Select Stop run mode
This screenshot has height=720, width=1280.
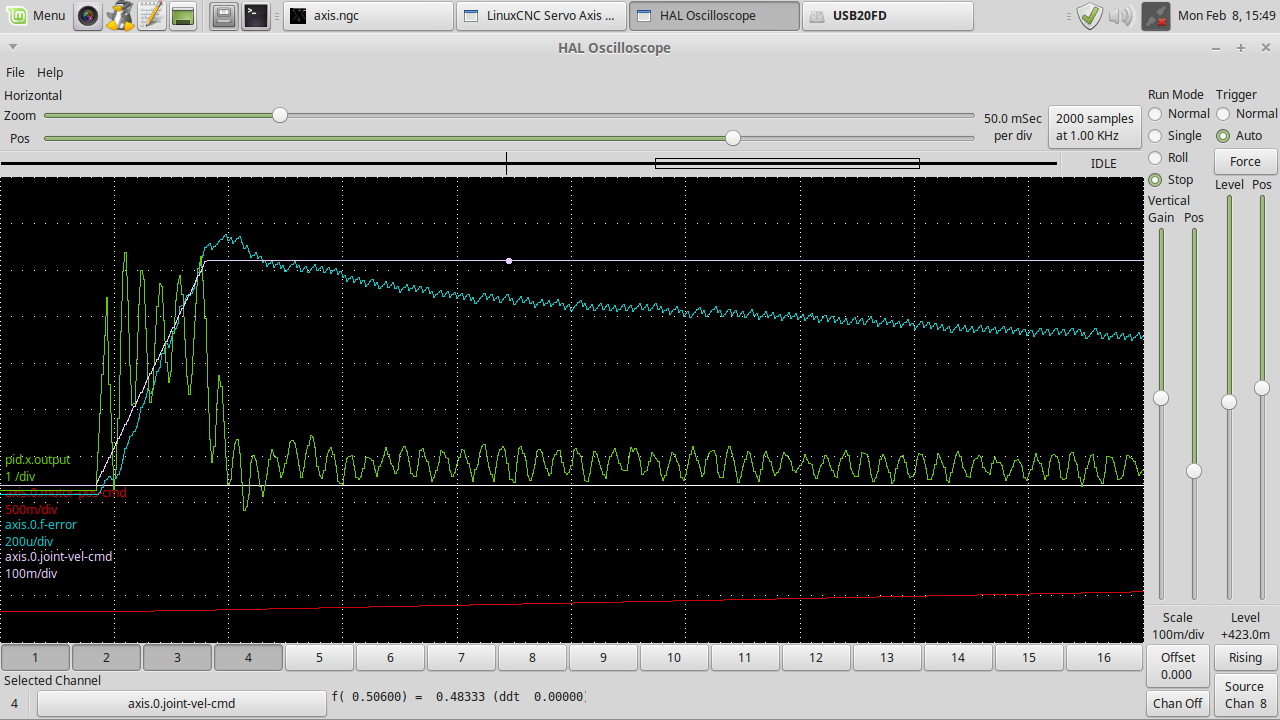pyautogui.click(x=1170, y=180)
